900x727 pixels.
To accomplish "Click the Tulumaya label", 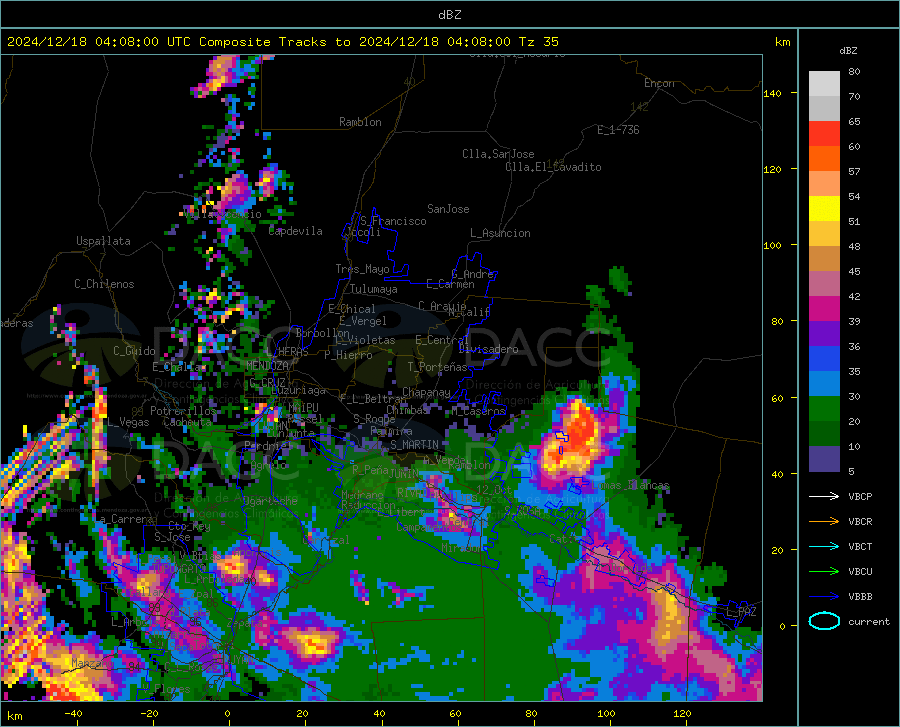I will [x=373, y=289].
